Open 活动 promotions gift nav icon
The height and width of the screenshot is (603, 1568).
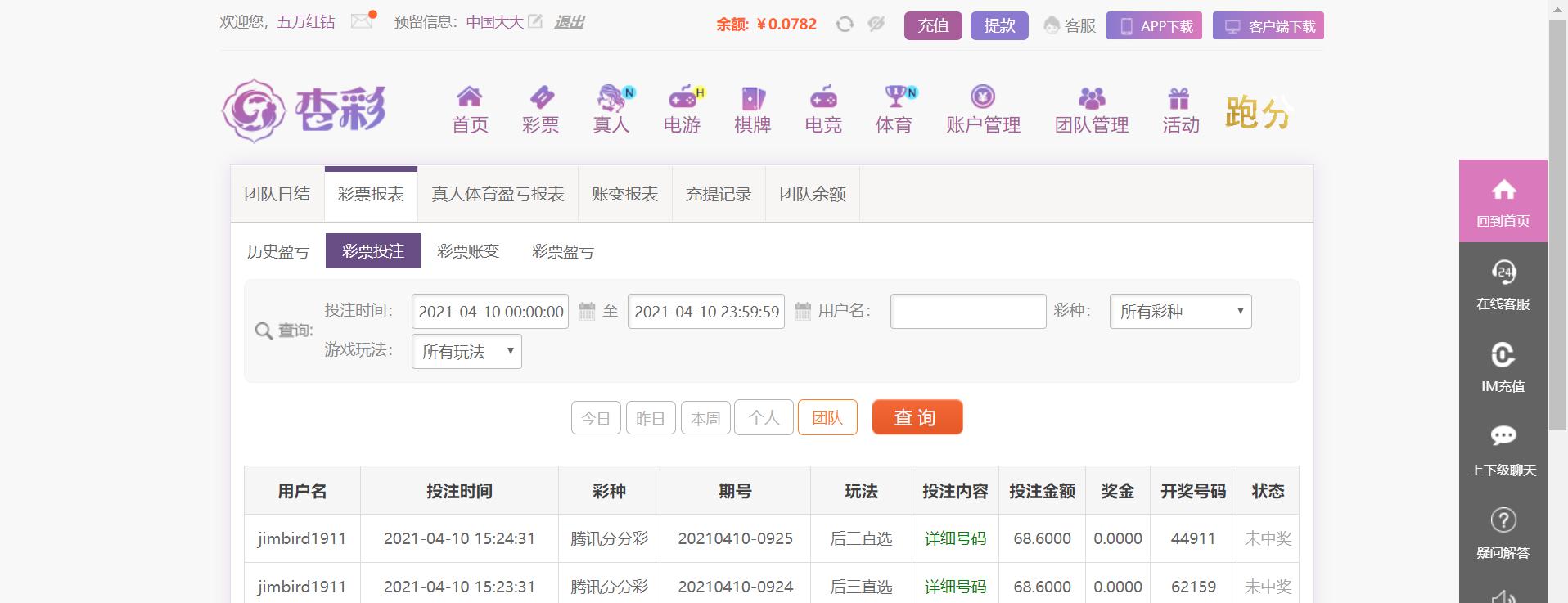point(1180,110)
